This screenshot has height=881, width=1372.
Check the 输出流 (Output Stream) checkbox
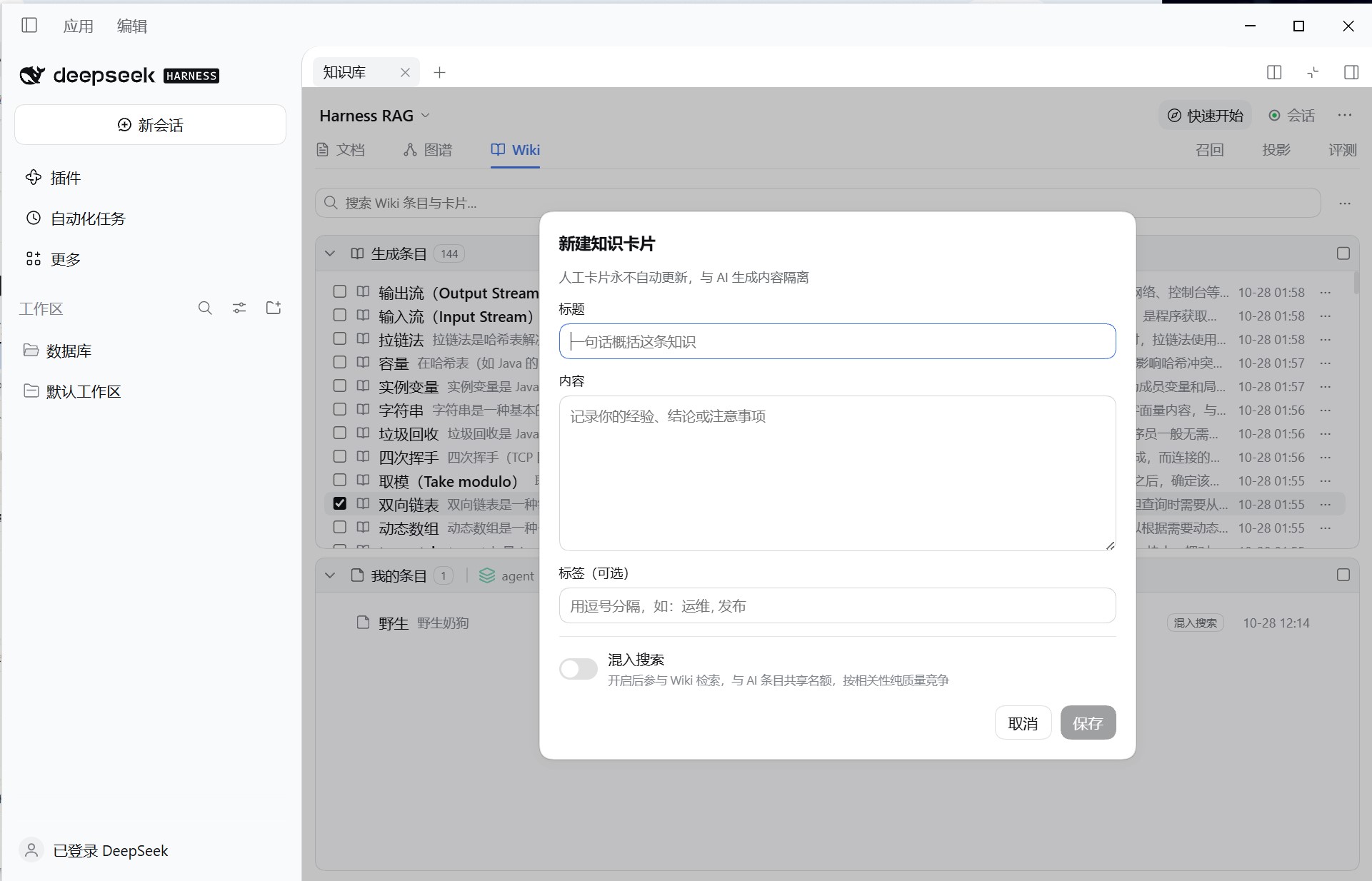point(340,292)
